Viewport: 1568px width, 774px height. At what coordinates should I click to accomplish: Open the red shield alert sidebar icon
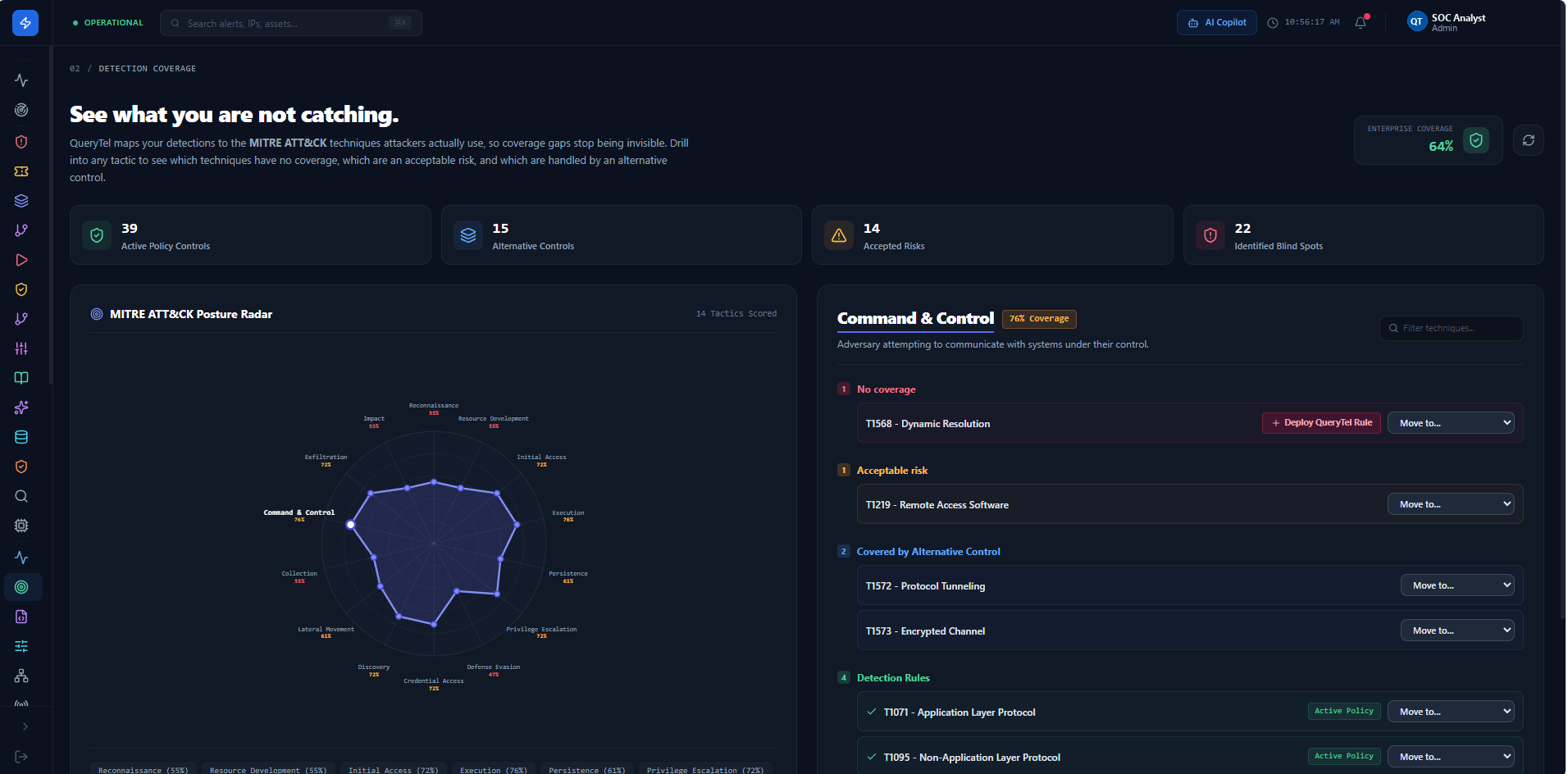tap(21, 142)
